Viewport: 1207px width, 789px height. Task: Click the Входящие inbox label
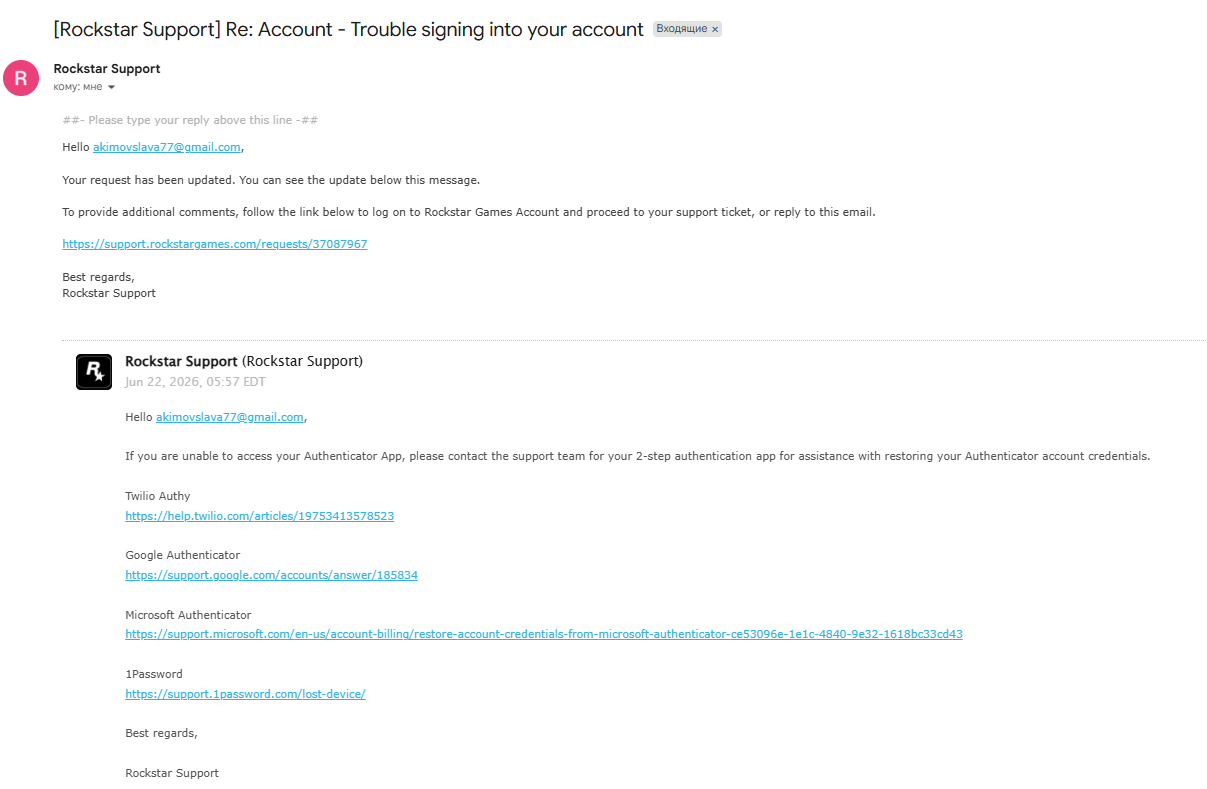pyautogui.click(x=681, y=30)
